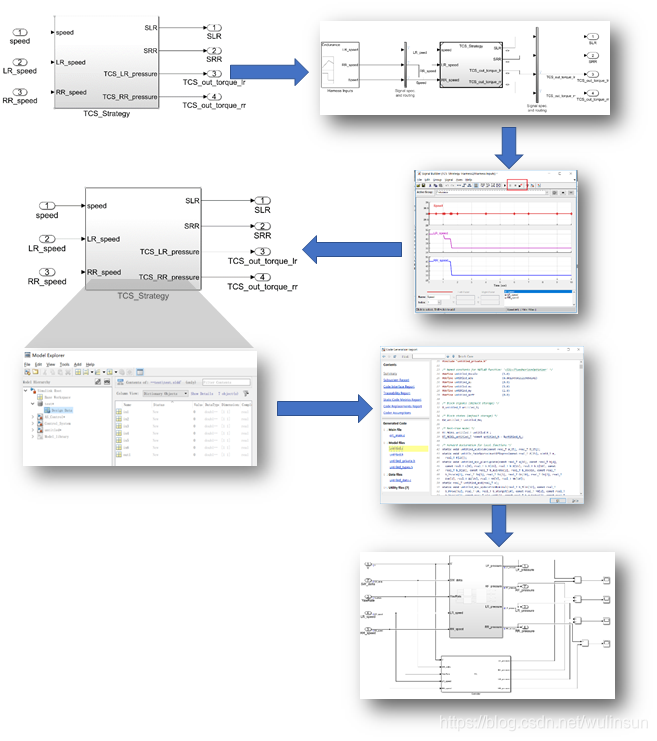Click the TCS_out_torque_rr outport in the middle diagram
657x741 pixels.
coord(263,277)
